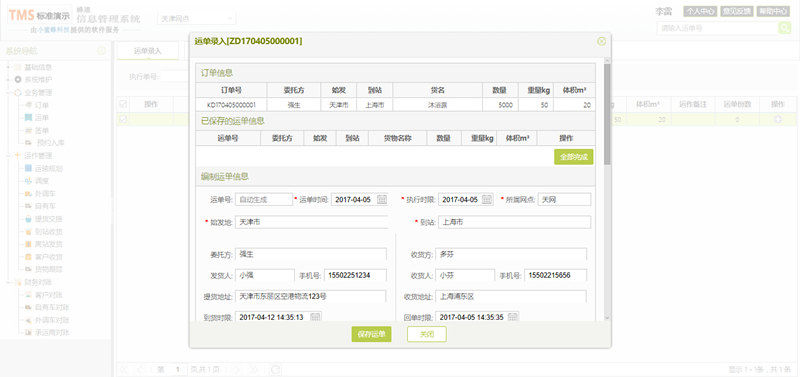Image resolution: width=800 pixels, height=377 pixels.
Task: Open 客户对账 in the navigation tree
Action: click(x=48, y=295)
